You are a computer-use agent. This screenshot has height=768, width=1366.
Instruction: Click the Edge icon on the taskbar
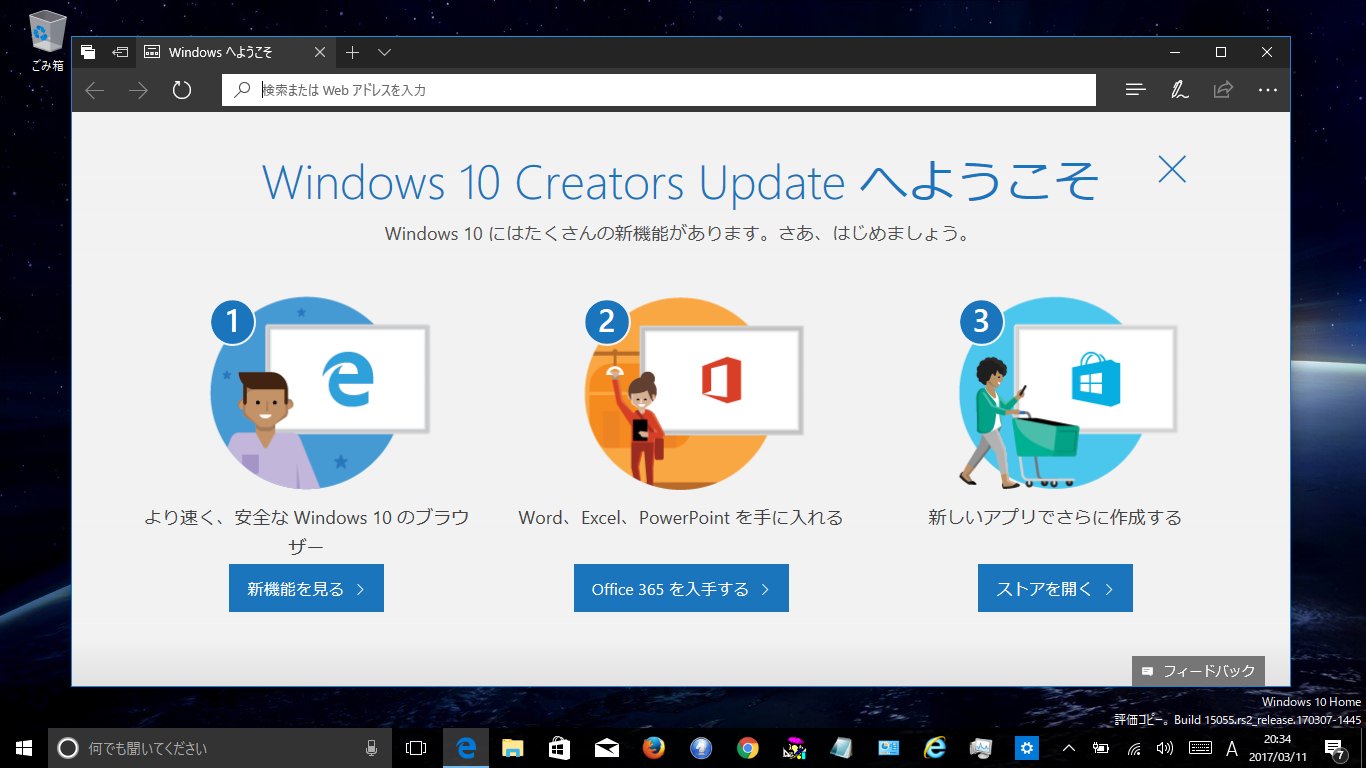click(x=465, y=747)
